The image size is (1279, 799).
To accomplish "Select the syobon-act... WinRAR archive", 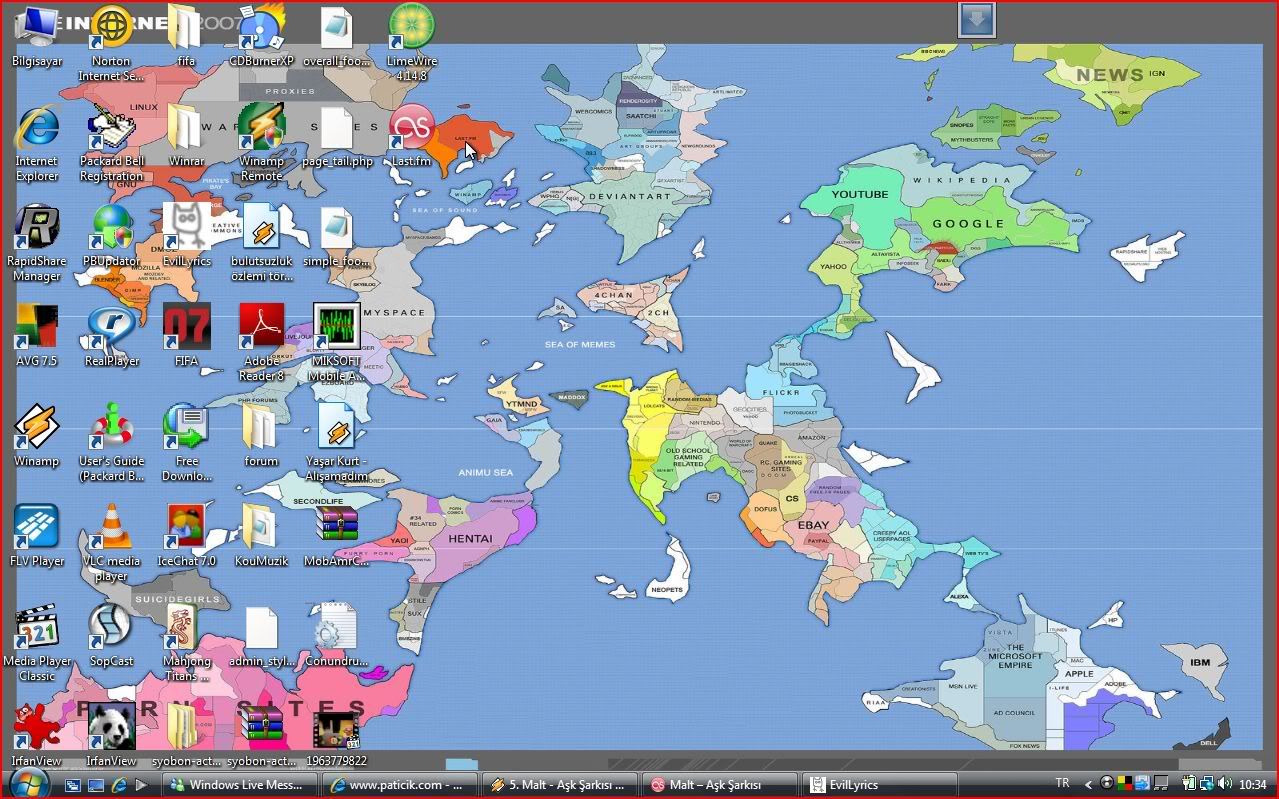I will (261, 735).
